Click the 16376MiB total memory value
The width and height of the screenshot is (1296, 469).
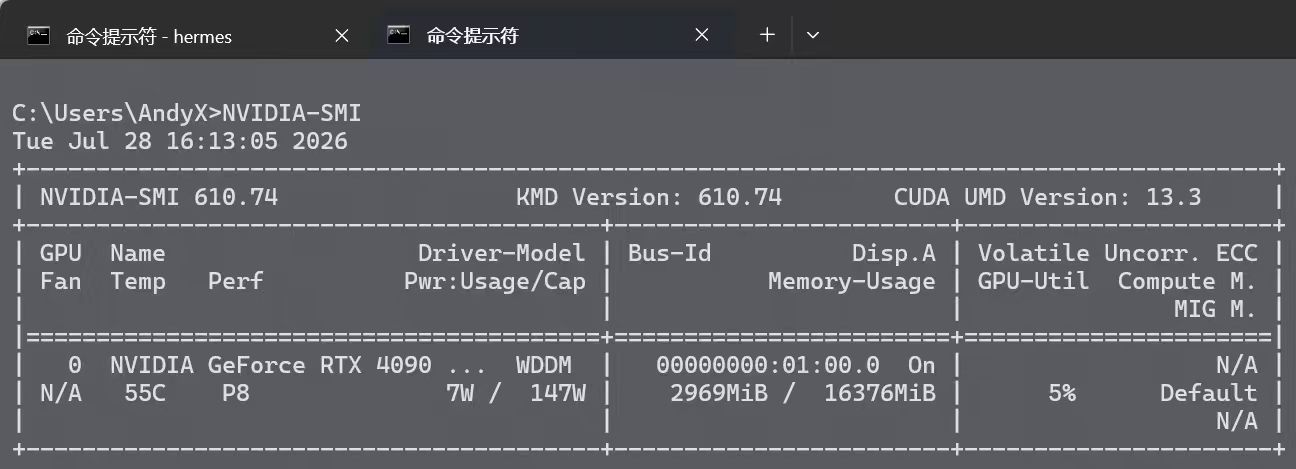point(880,393)
